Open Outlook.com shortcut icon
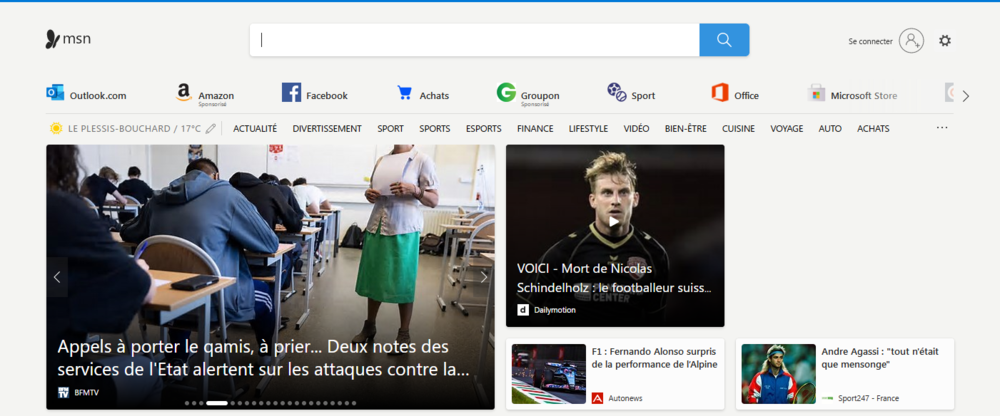1000x416 pixels. (x=55, y=94)
